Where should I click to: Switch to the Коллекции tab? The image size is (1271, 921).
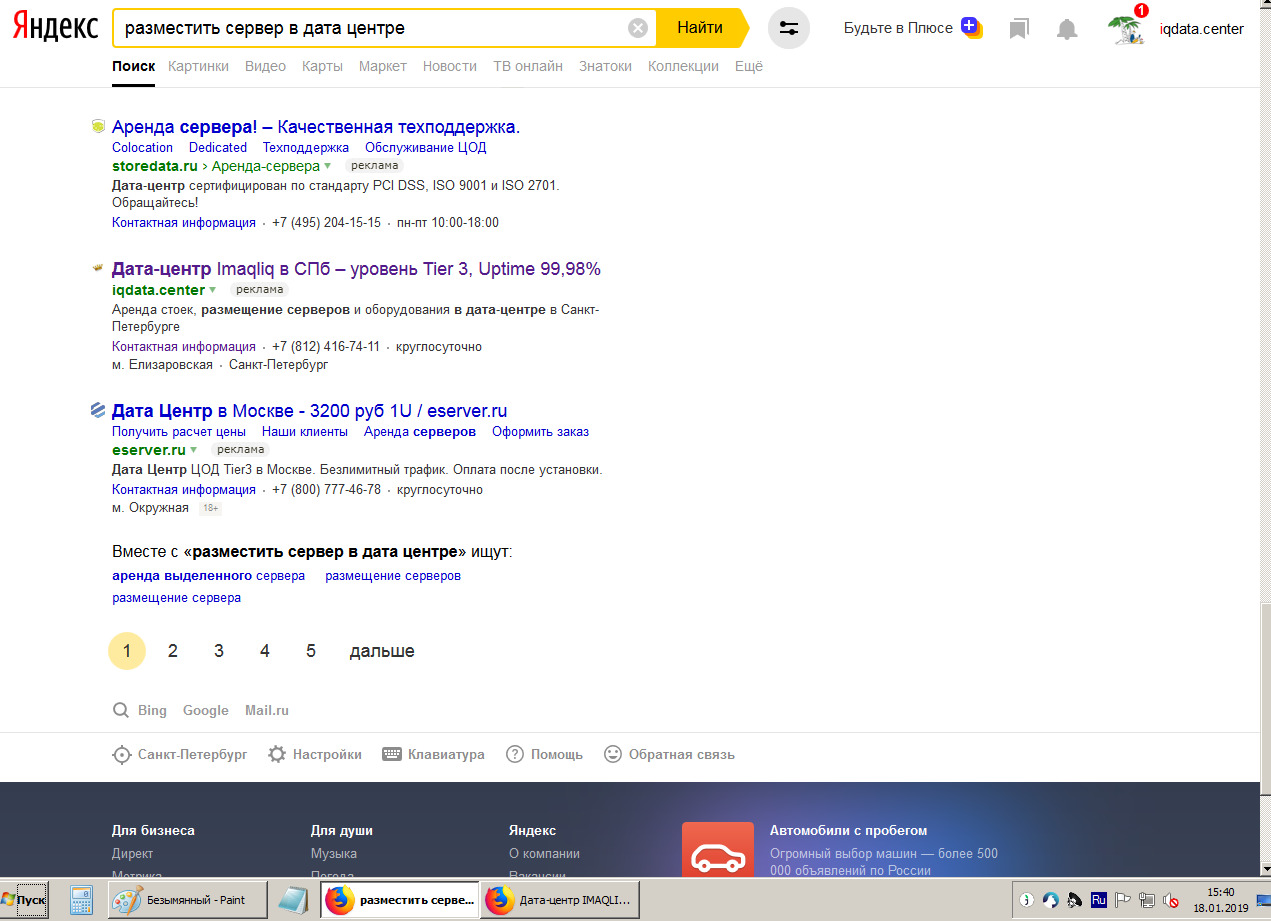pyautogui.click(x=684, y=66)
